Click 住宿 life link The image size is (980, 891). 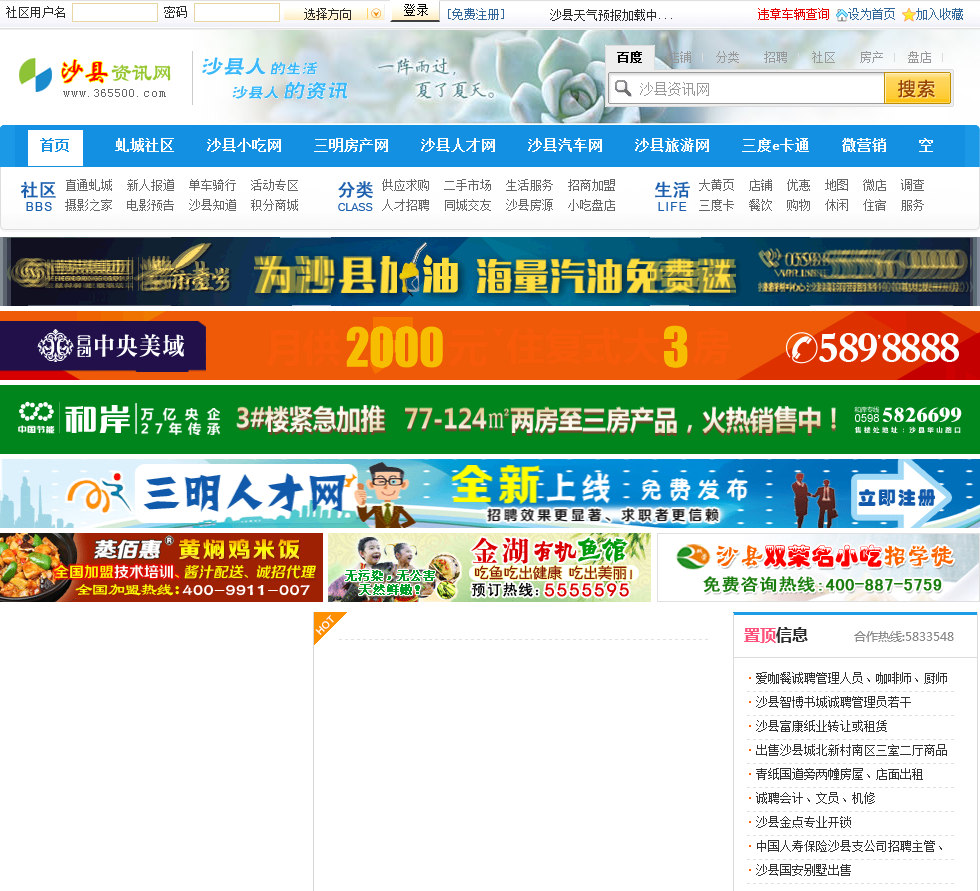[x=874, y=206]
